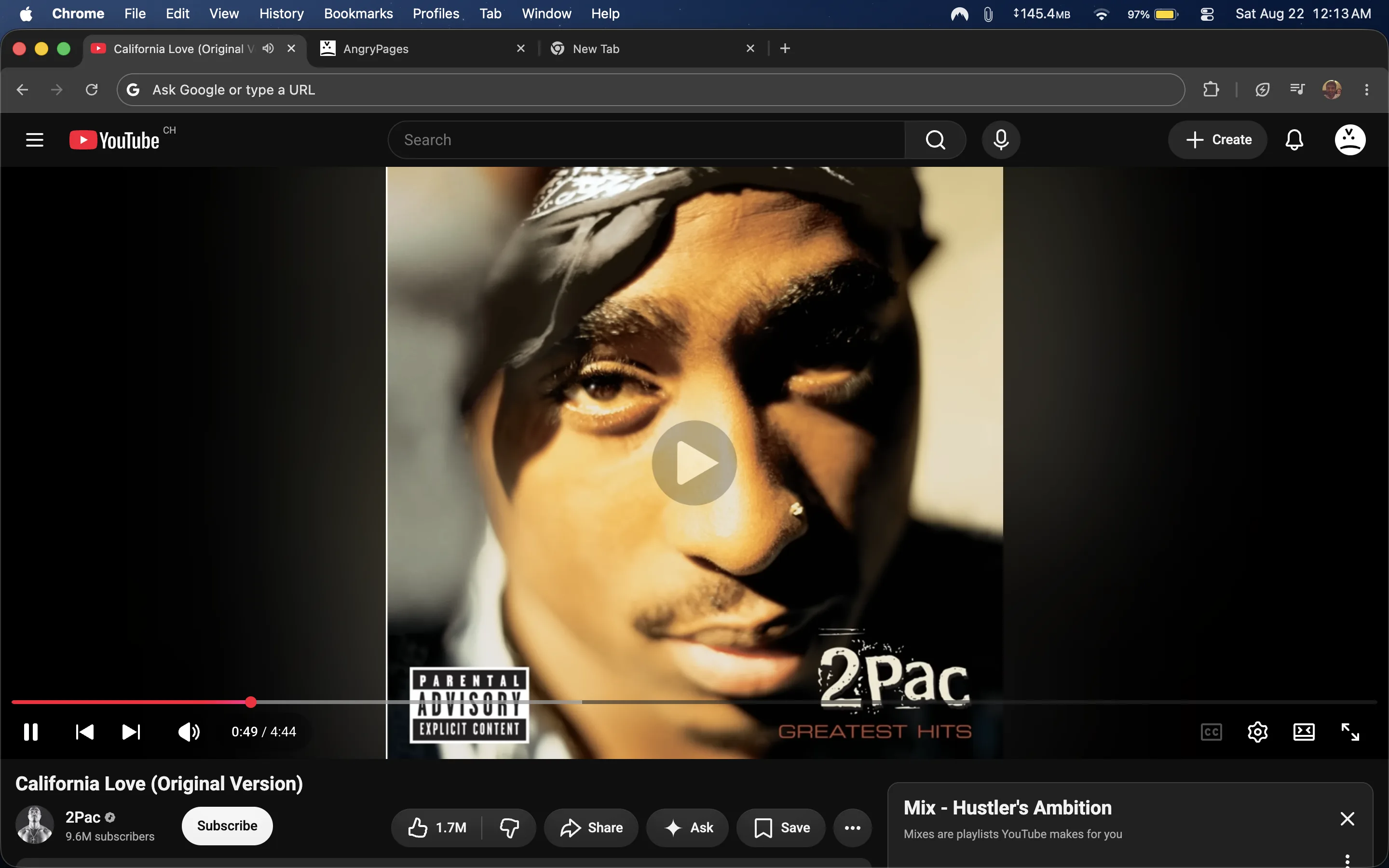Open Chrome three-dot menu
This screenshot has height=868, width=1389.
pos(1367,90)
